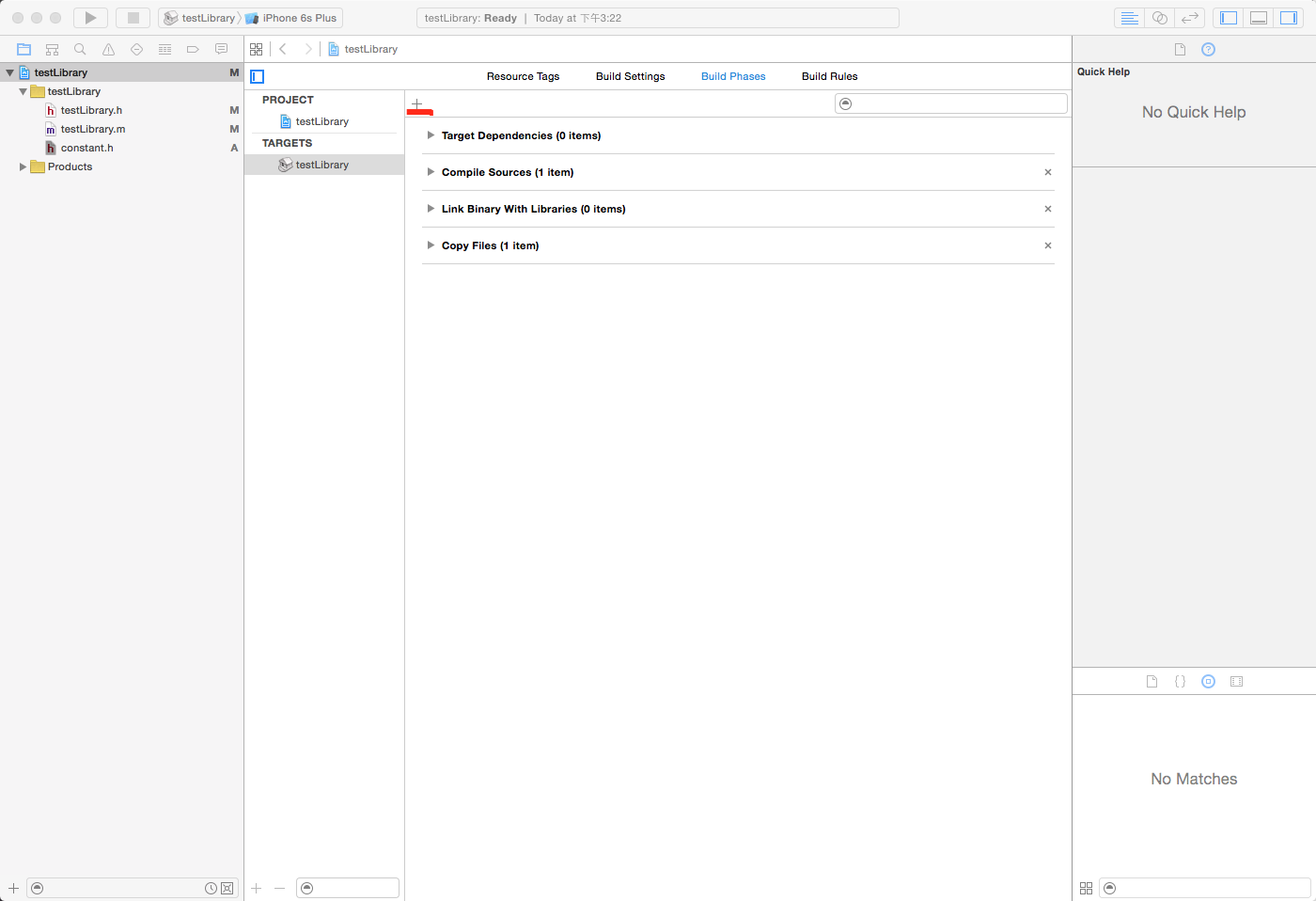Open the Issue navigator
The width and height of the screenshot is (1316, 901).
point(108,49)
